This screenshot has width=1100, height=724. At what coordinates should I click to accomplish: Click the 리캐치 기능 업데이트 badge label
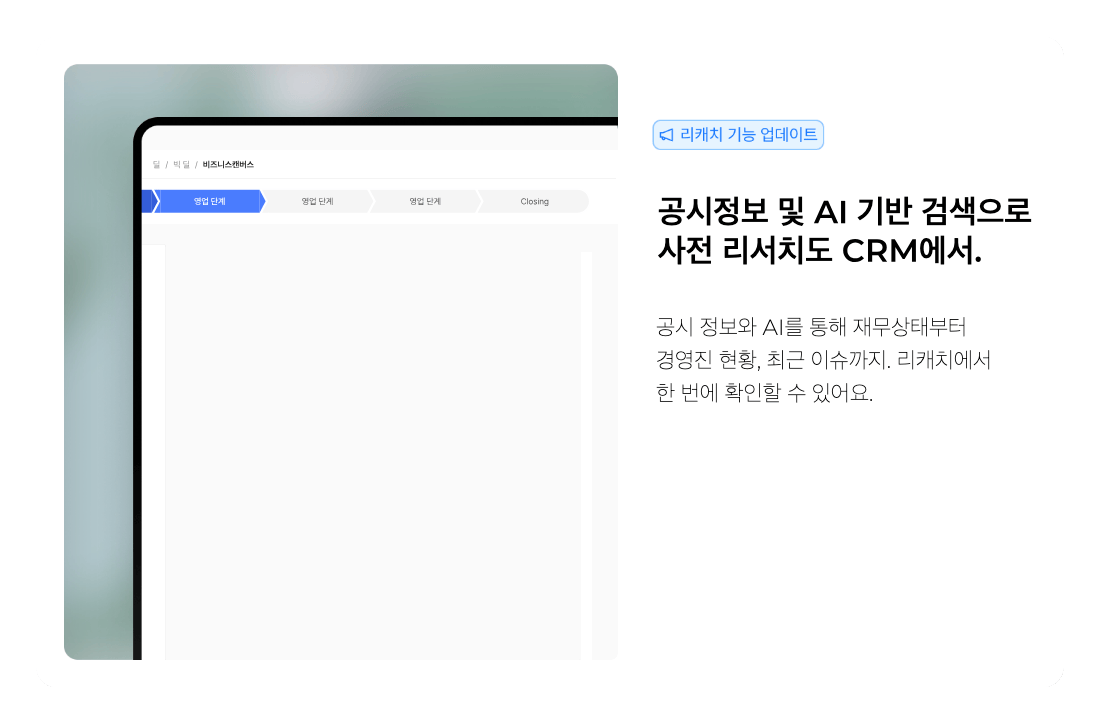[749, 135]
